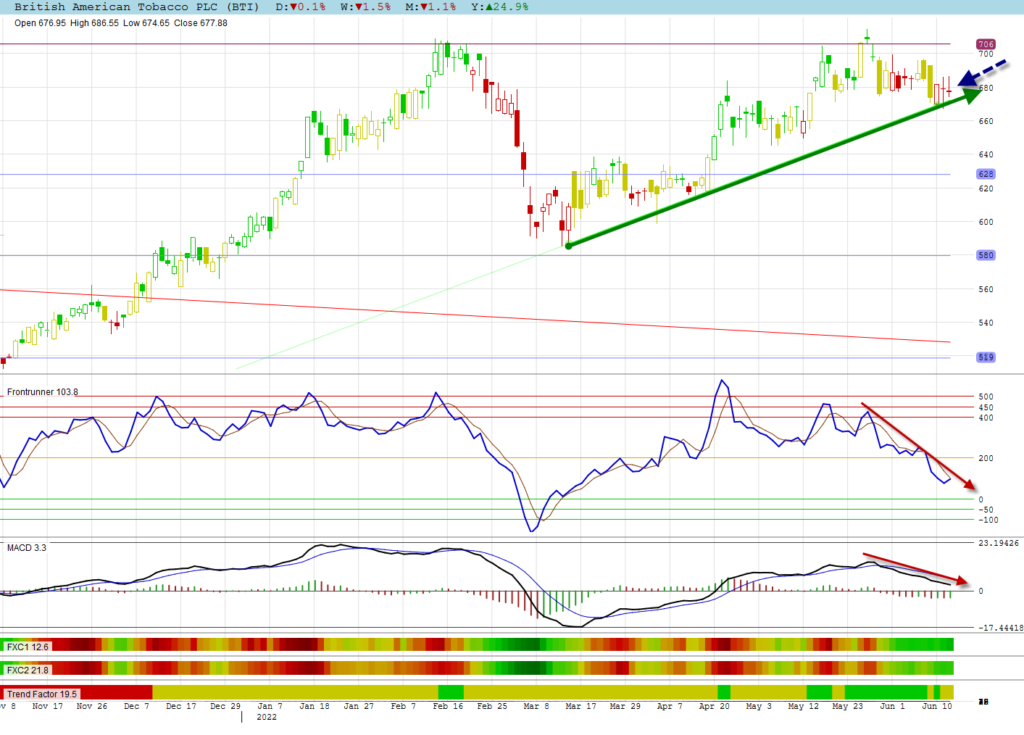1024x735 pixels.
Task: Select the yearly change Y: 24.9% value
Action: pyautogui.click(x=500, y=7)
